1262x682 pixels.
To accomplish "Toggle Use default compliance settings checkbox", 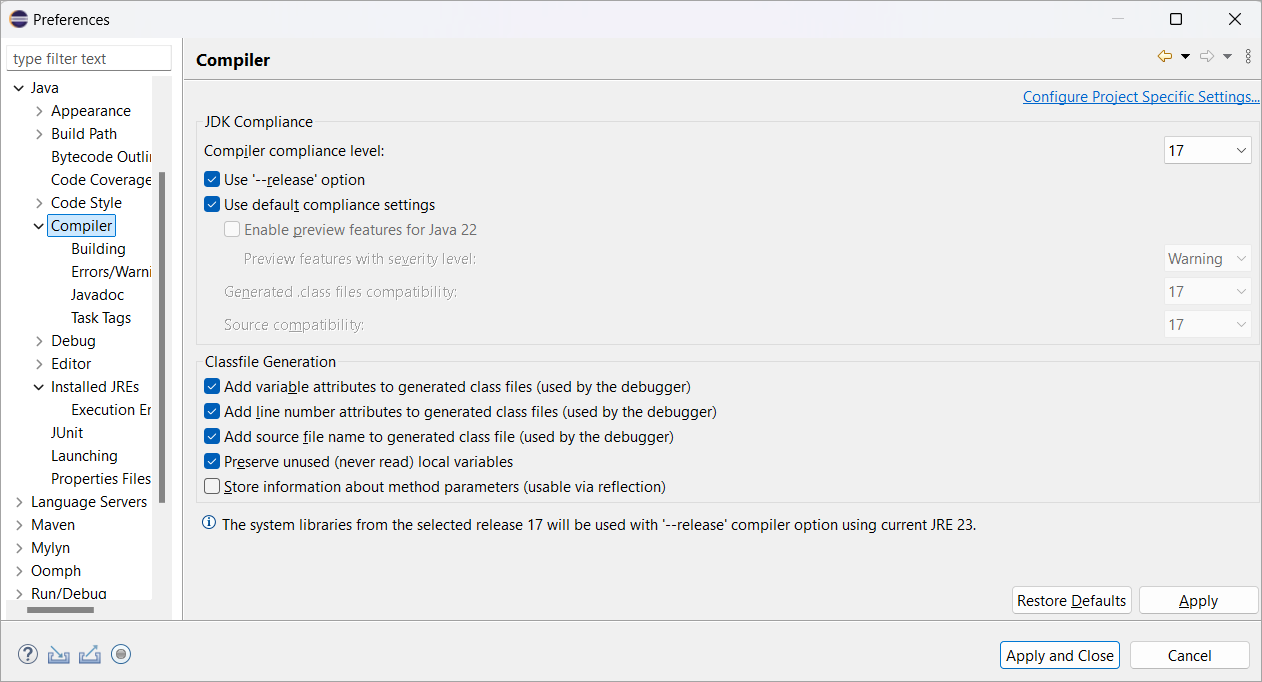I will (x=212, y=205).
